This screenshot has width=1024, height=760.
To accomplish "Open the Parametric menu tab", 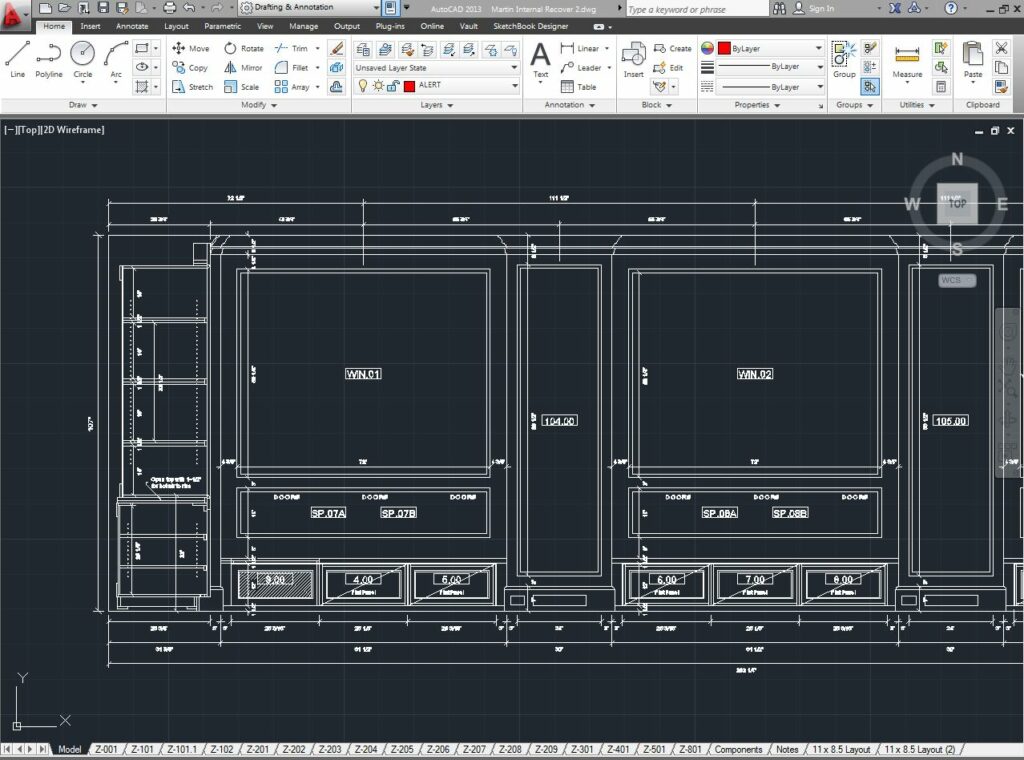I will [221, 26].
